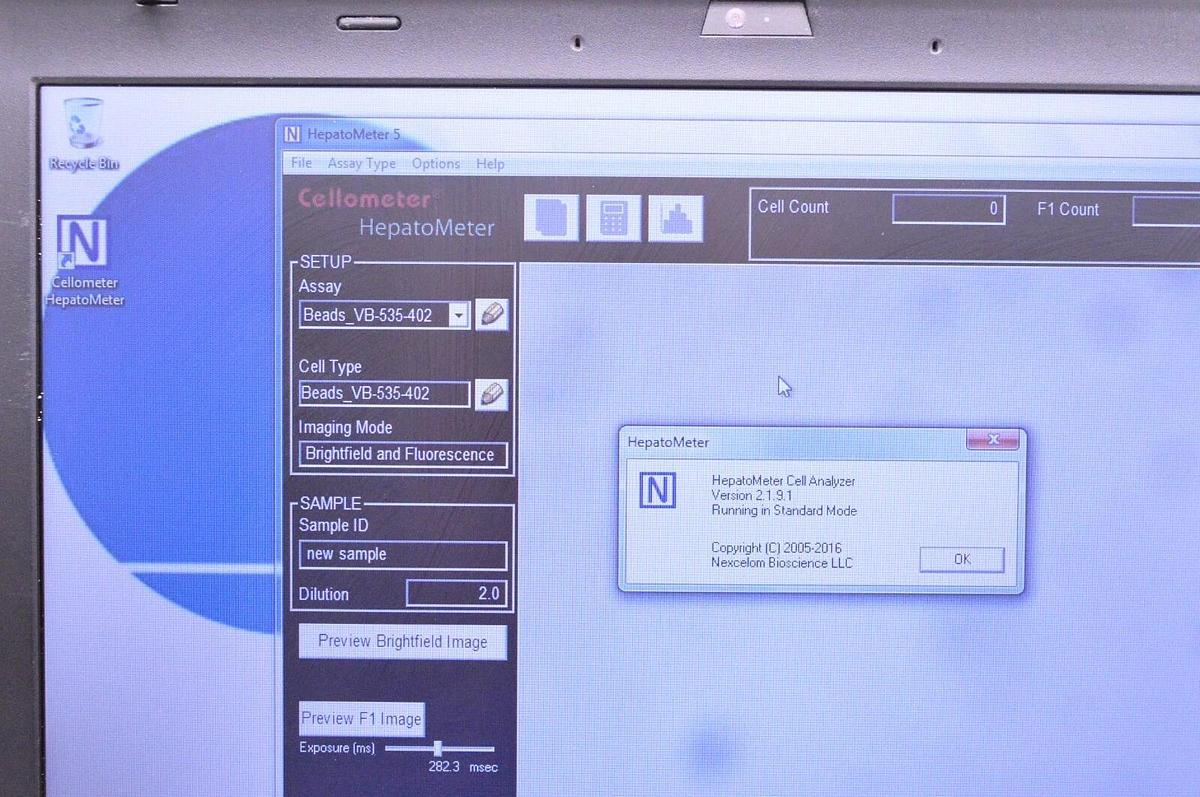Screen dimensions: 1200x797
Task: Click the F1 Count value box
Action: pyautogui.click(x=1166, y=210)
